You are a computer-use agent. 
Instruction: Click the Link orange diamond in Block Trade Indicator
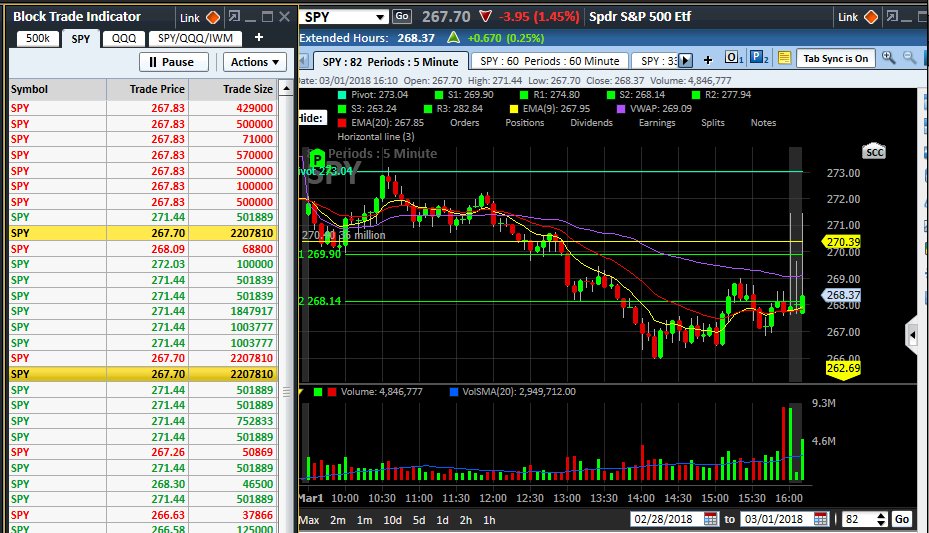tap(213, 18)
